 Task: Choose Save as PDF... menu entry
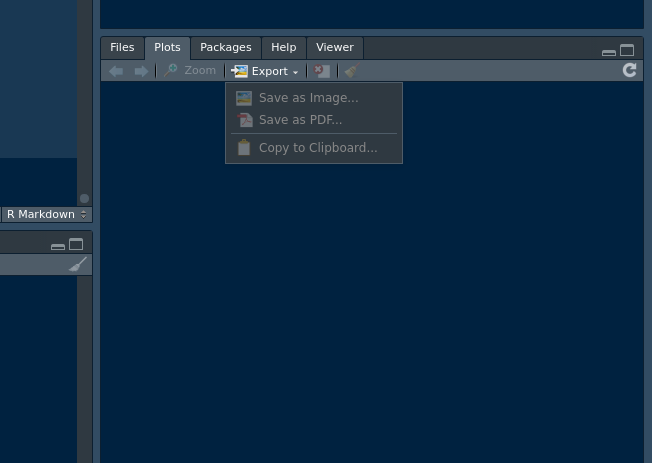click(x=314, y=120)
